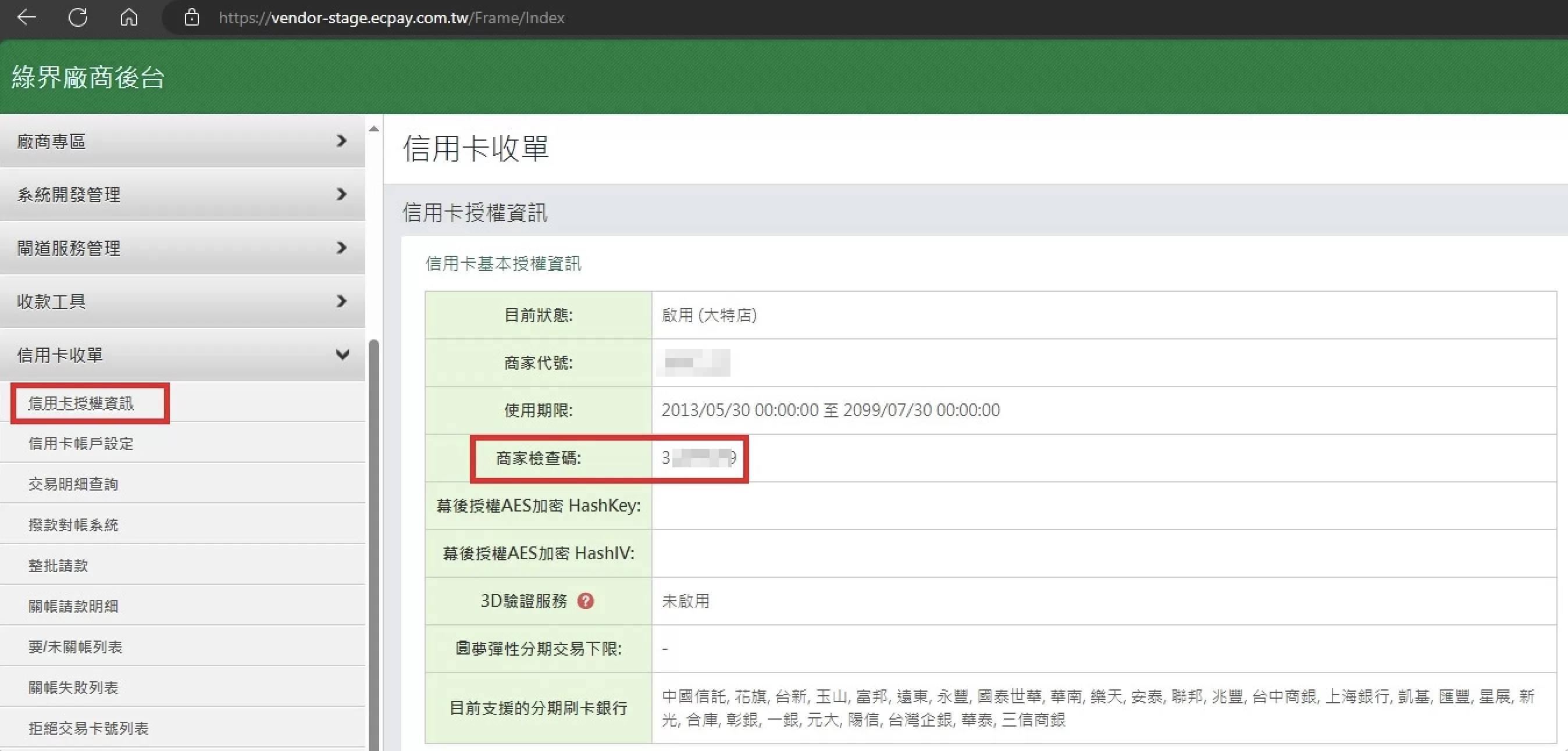Click sidebar scroll-up arrow
The width and height of the screenshot is (1568, 751).
374,129
